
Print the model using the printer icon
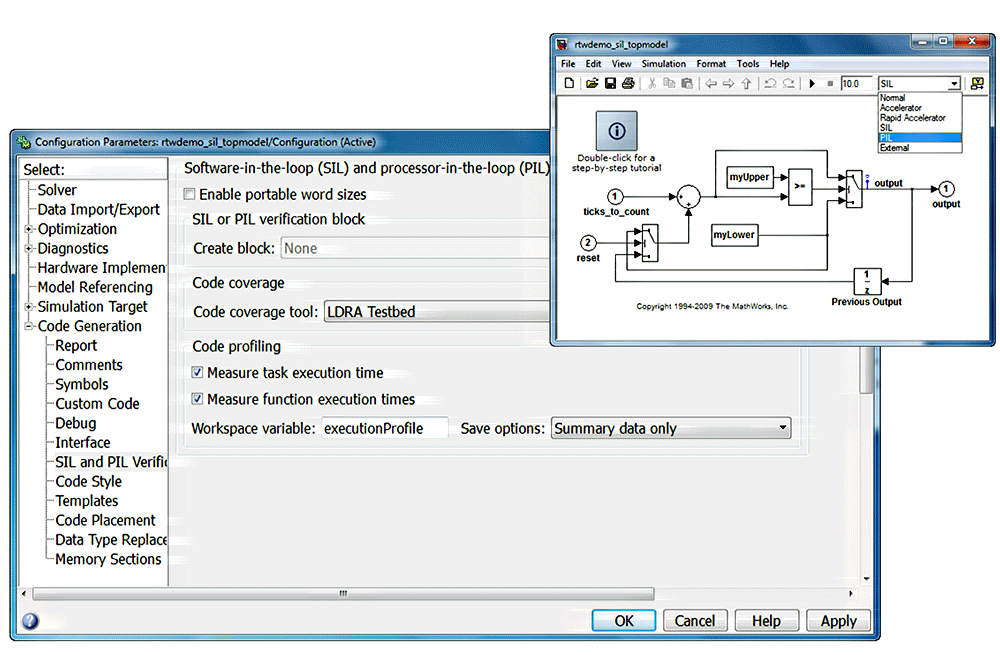(x=628, y=83)
